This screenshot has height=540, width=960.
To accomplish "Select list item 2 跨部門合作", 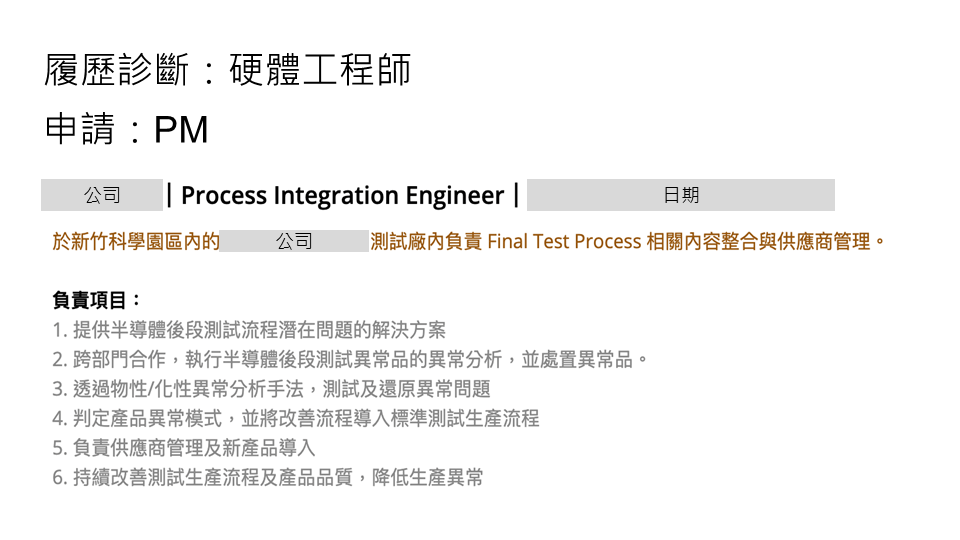I will [350, 359].
